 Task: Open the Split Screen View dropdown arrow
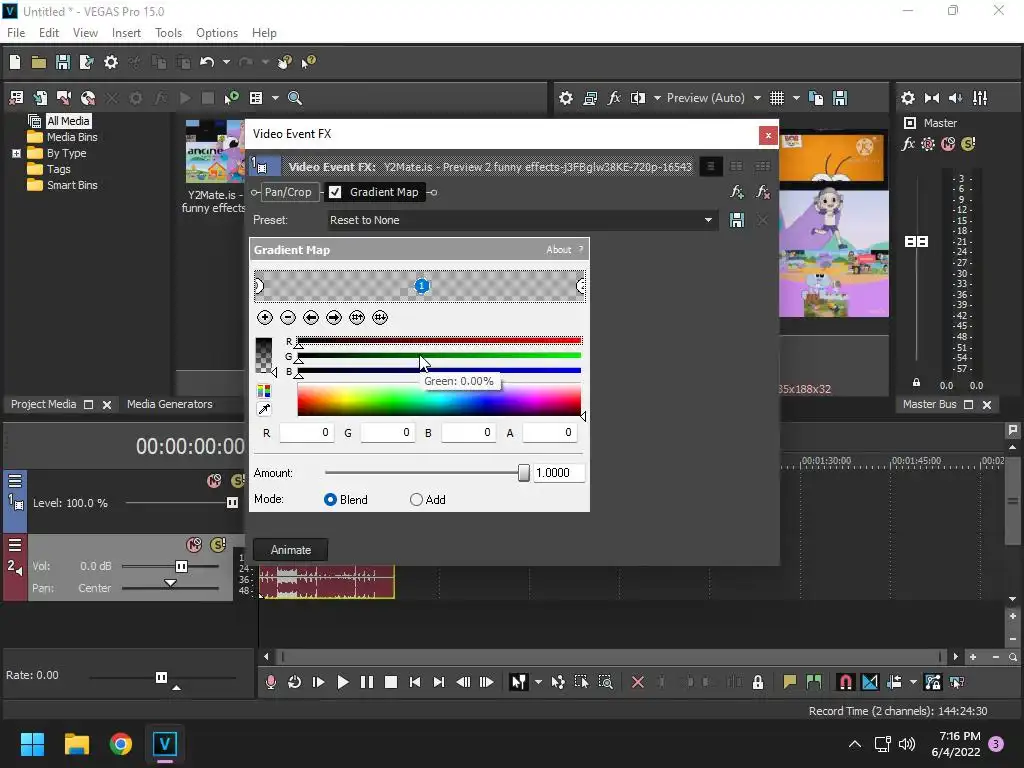pyautogui.click(x=657, y=98)
